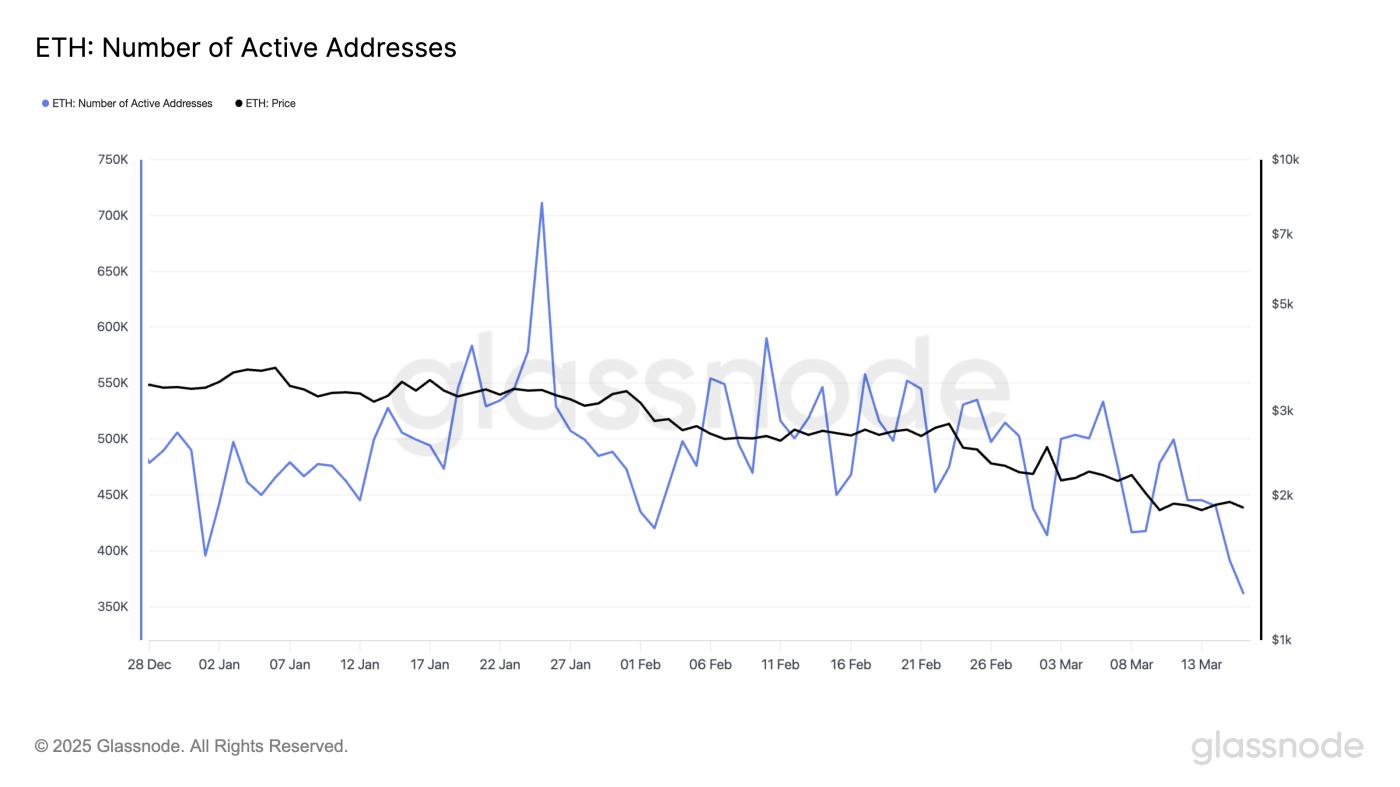This screenshot has width=1400, height=787.
Task: Select the peak spike near 27 Jan
Action: 540,203
